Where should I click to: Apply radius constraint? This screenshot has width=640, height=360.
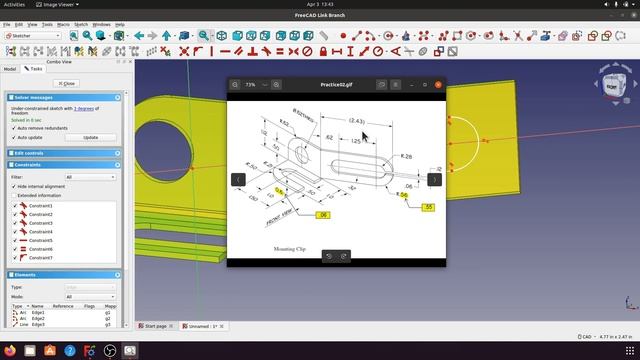378,52
